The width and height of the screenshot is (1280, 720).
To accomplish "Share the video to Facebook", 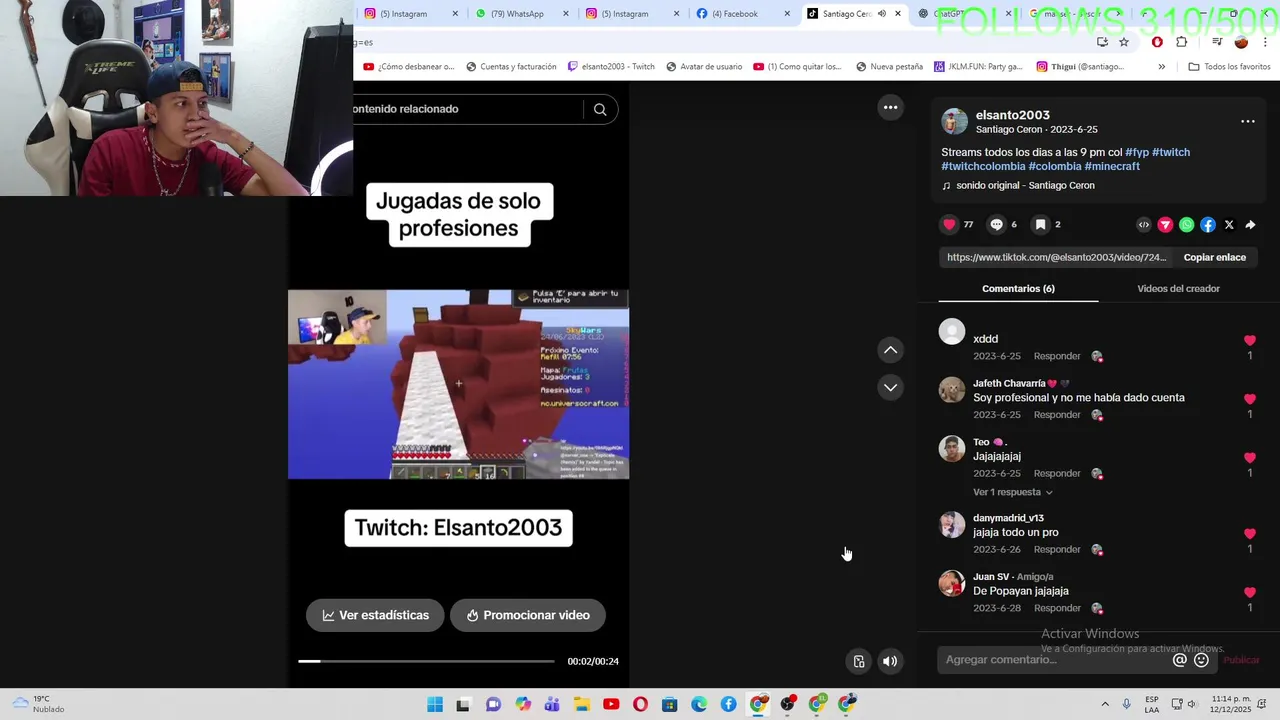I will [1208, 225].
